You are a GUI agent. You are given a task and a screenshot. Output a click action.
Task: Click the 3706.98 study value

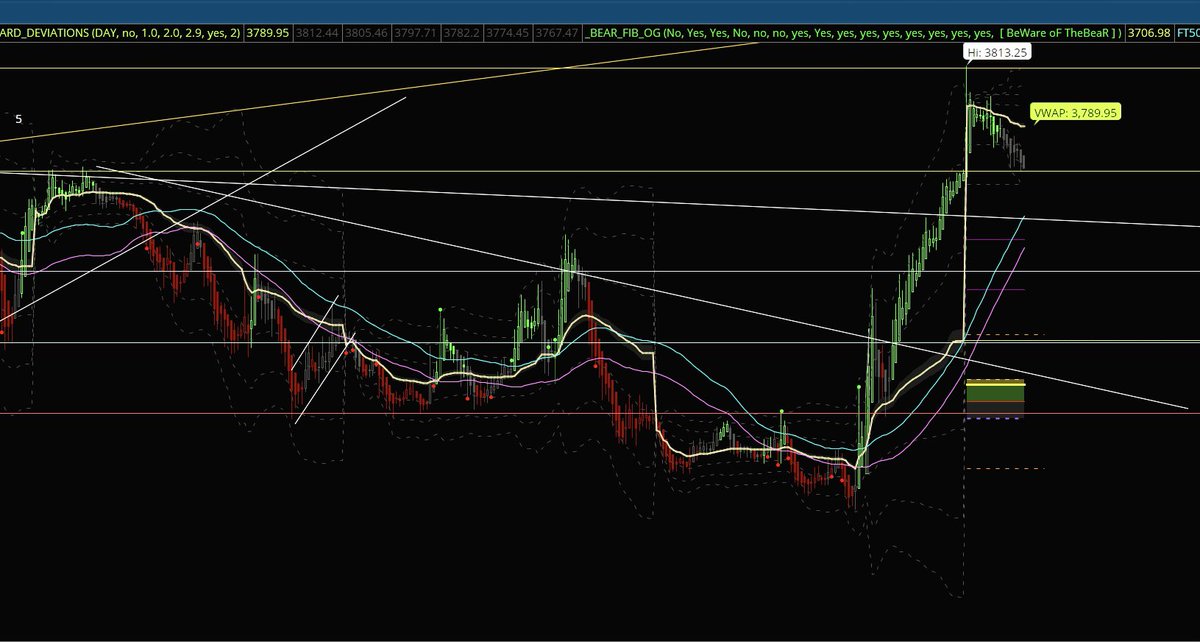tap(1148, 33)
